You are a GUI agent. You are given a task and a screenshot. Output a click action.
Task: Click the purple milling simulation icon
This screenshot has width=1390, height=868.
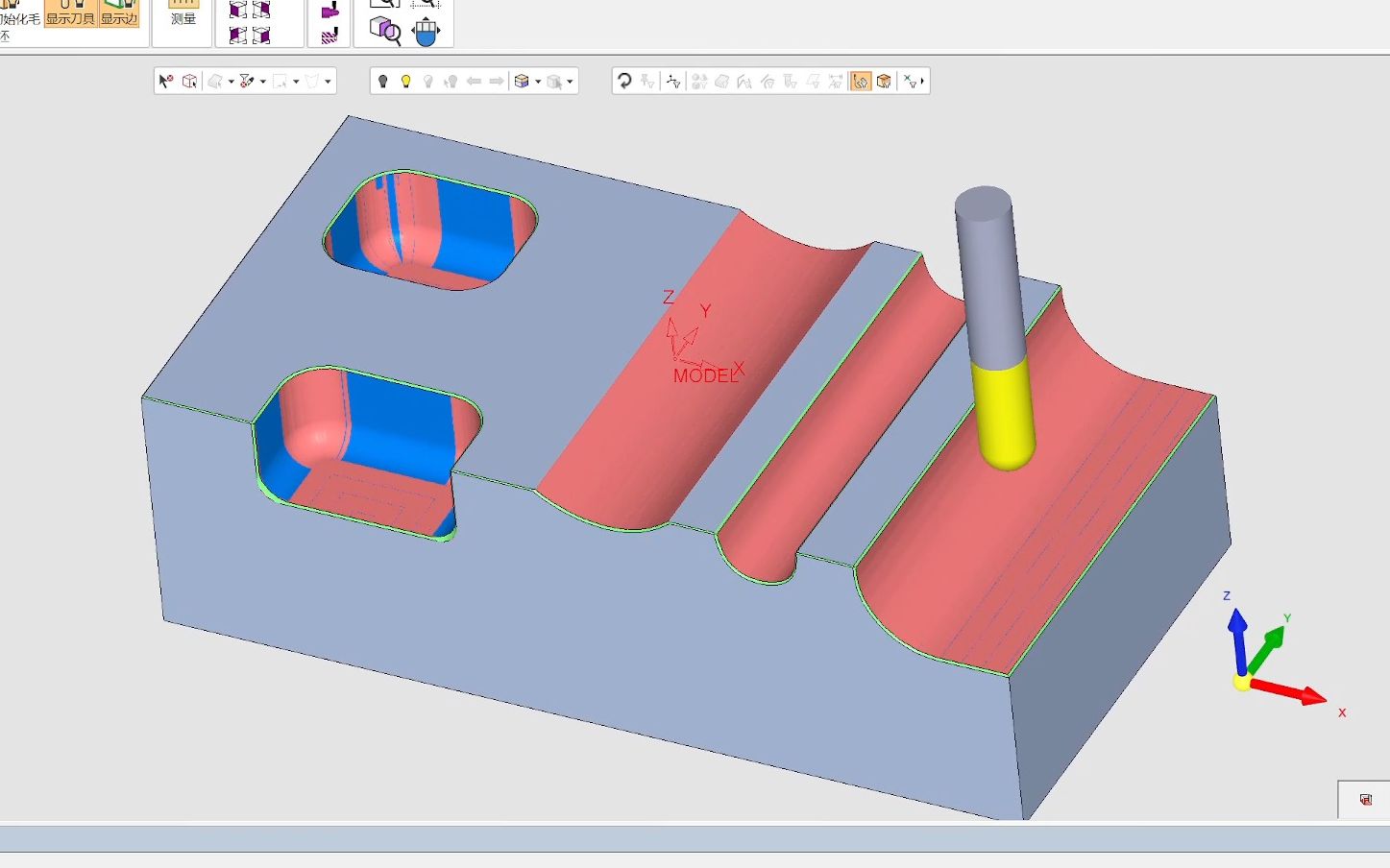tap(329, 12)
